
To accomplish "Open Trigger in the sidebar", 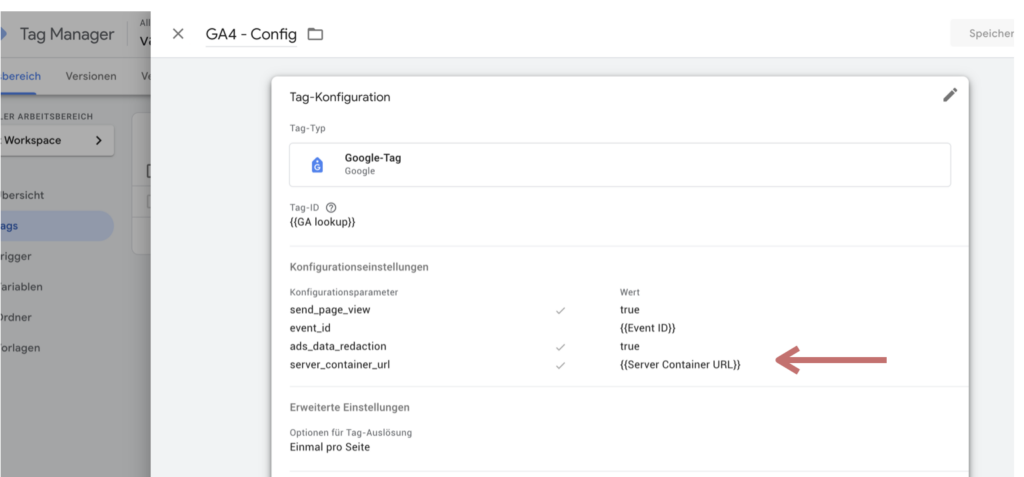I will (16, 256).
